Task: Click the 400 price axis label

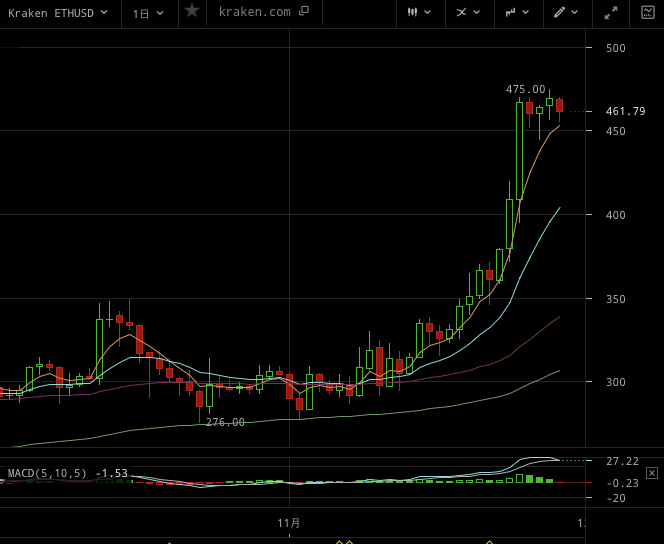Action: [x=616, y=215]
